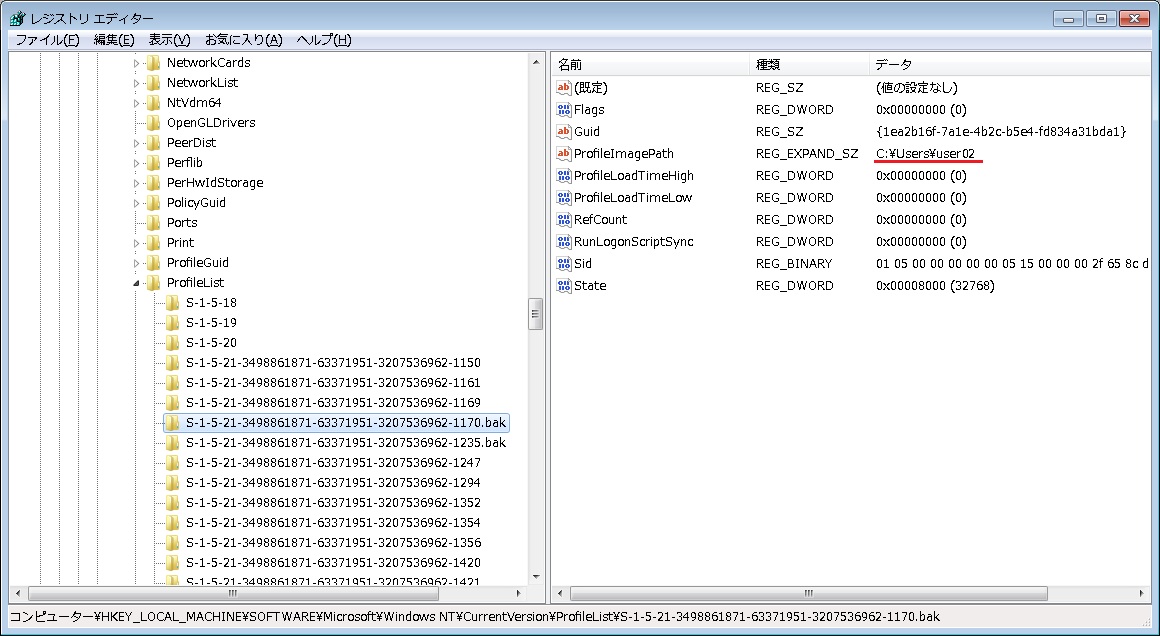Click the Flags DWORD value icon
Viewport: 1160px width, 636px height.
point(563,110)
